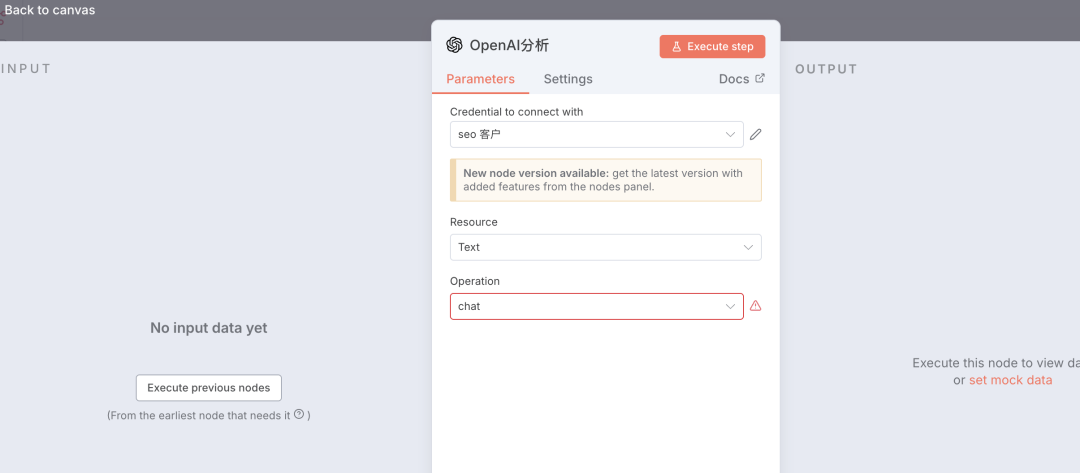1080x473 pixels.
Task: Click the New node version available notice
Action: coord(605,180)
